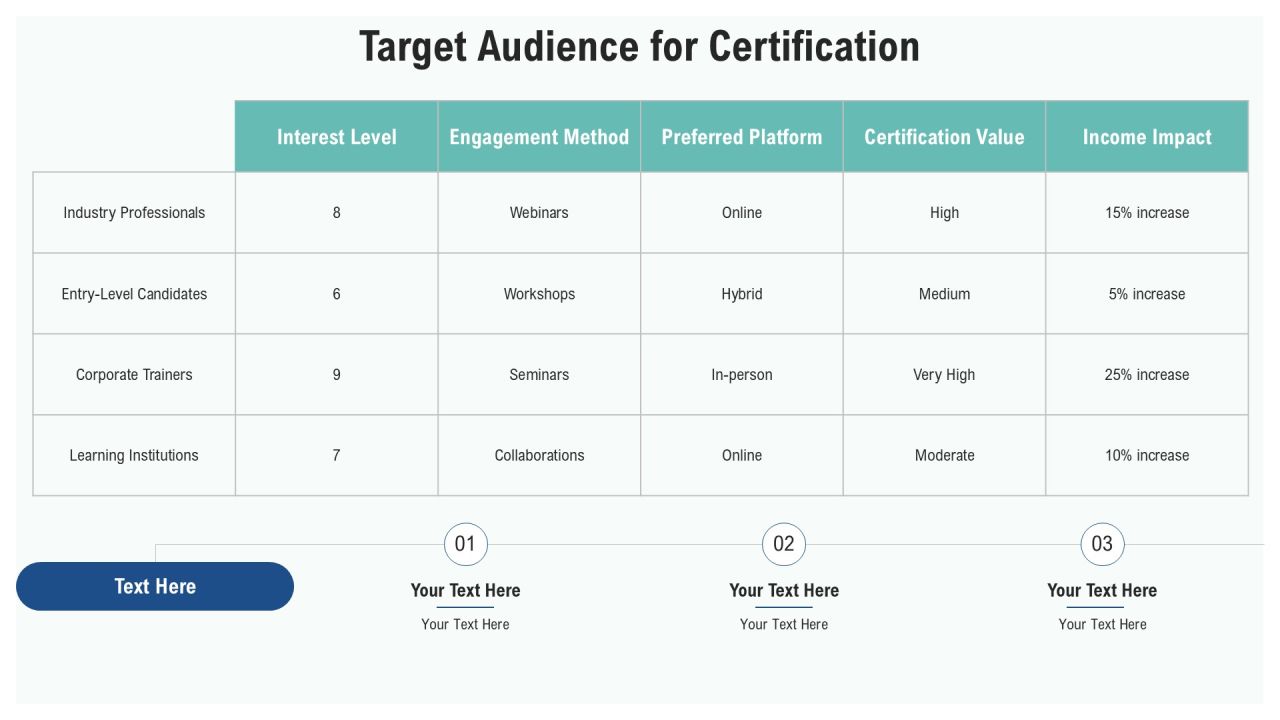Select interest level cell '8'
The width and height of the screenshot is (1280, 720).
(x=337, y=213)
